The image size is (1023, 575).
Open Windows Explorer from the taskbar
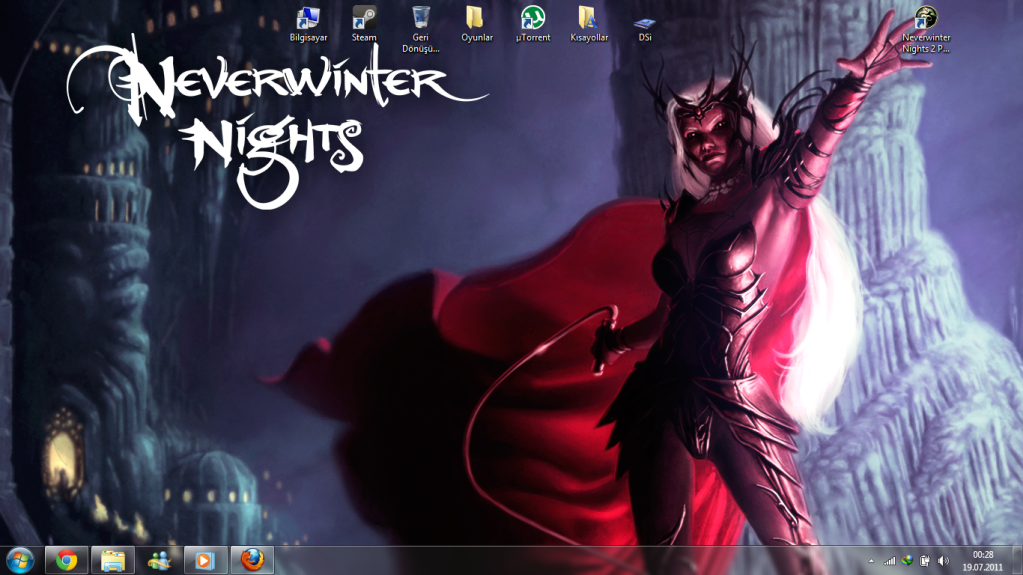[113, 560]
